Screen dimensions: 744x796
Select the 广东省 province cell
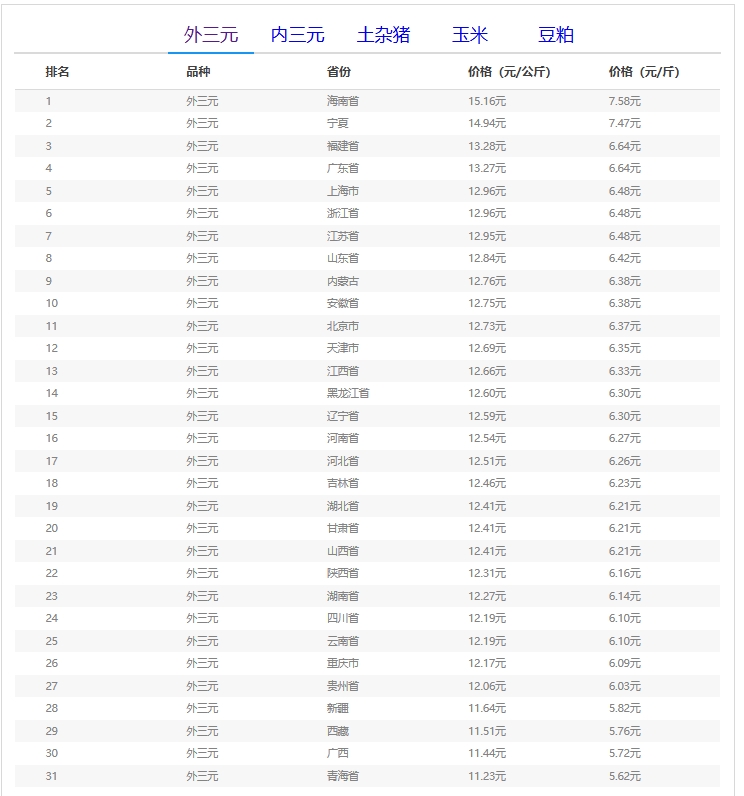tap(343, 168)
